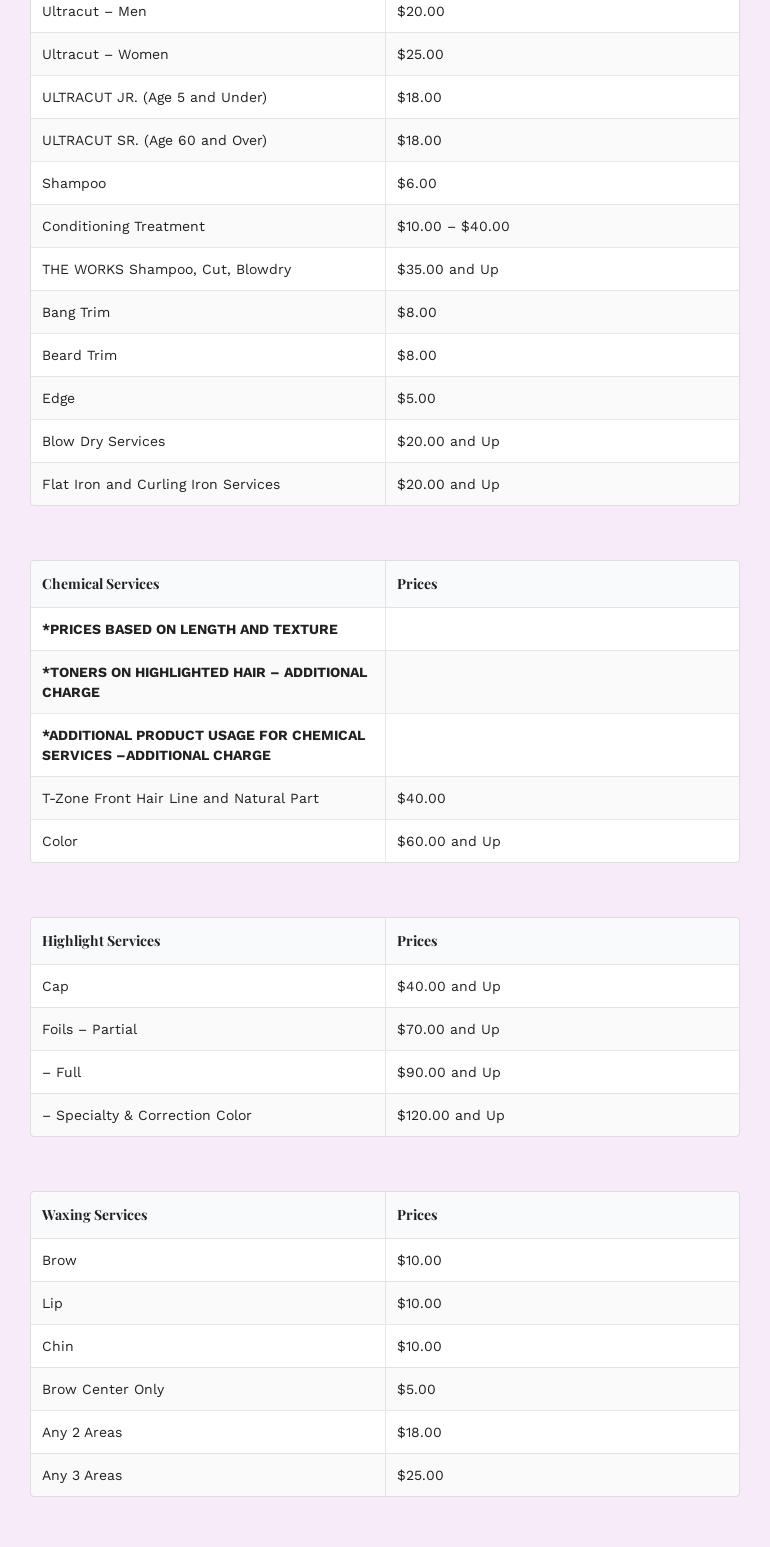Select T-Zone Front Hair Line and Natural Part
Viewport: 770px width, 1547px height.
(x=180, y=798)
